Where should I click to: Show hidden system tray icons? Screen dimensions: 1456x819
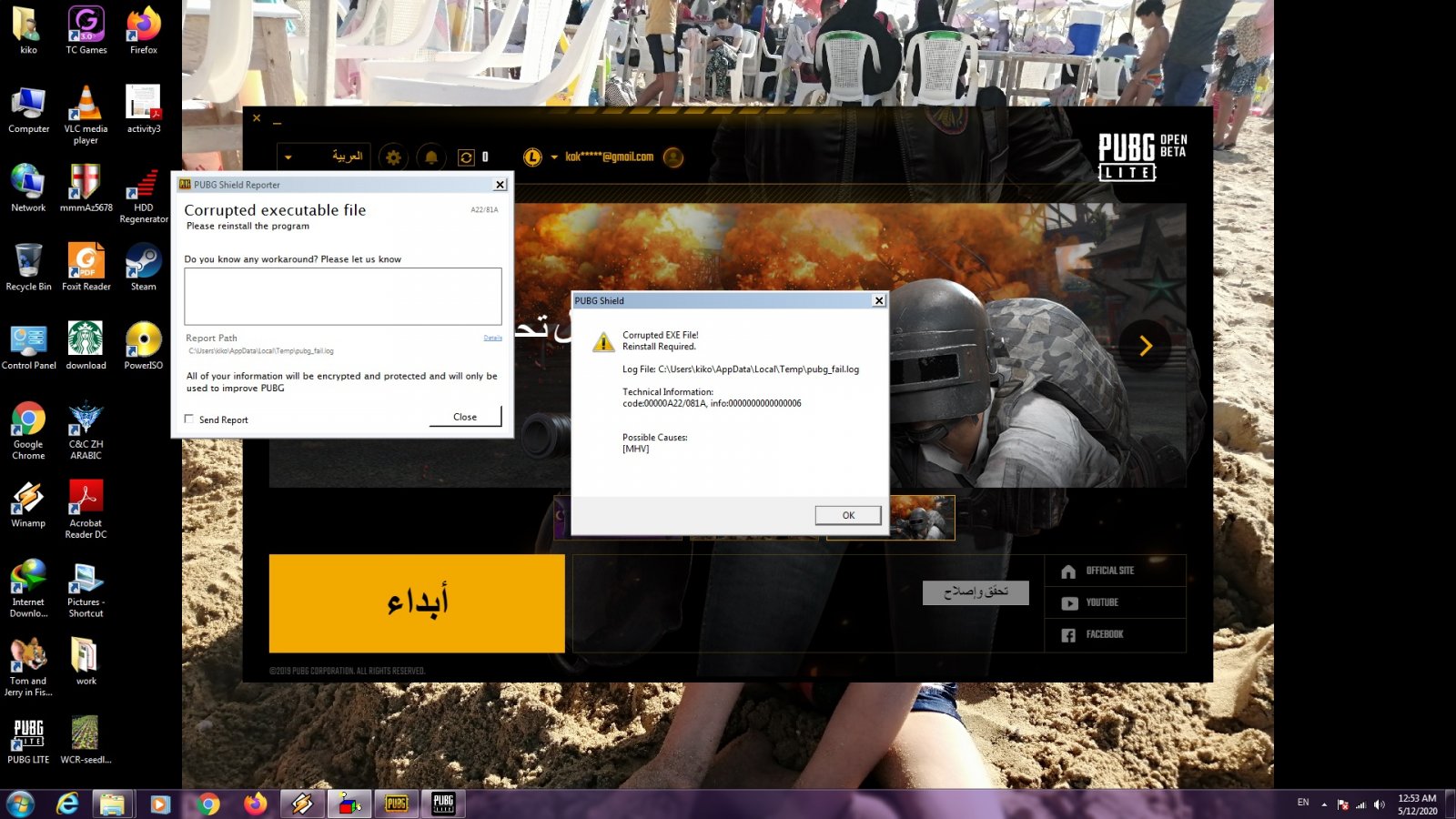pyautogui.click(x=1324, y=804)
